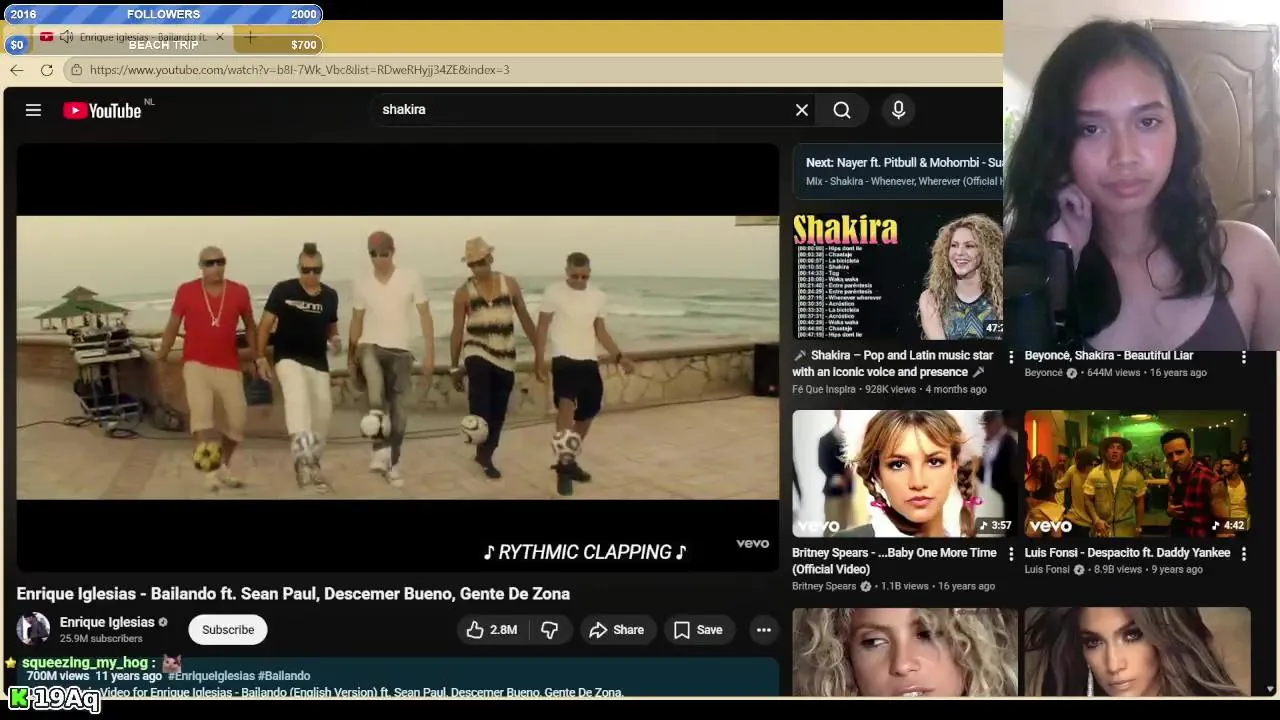Click the vevo logo on the video
This screenshot has height=720, width=1280.
point(752,544)
